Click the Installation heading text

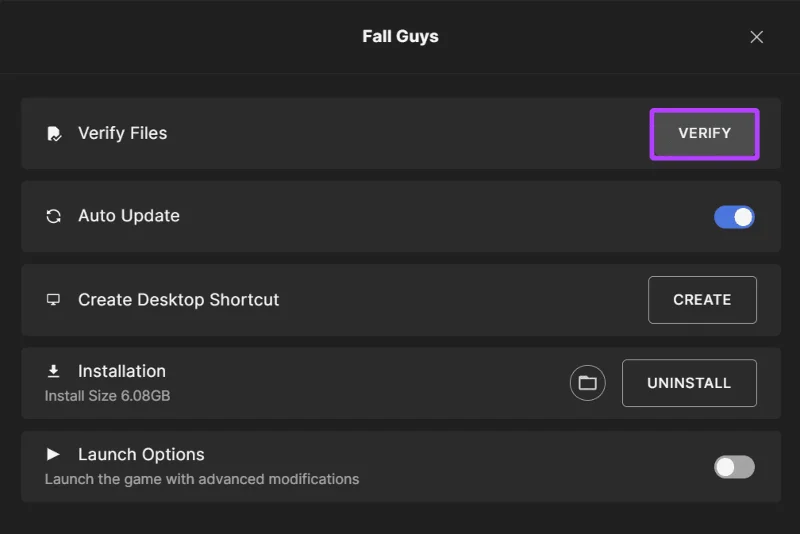122,371
